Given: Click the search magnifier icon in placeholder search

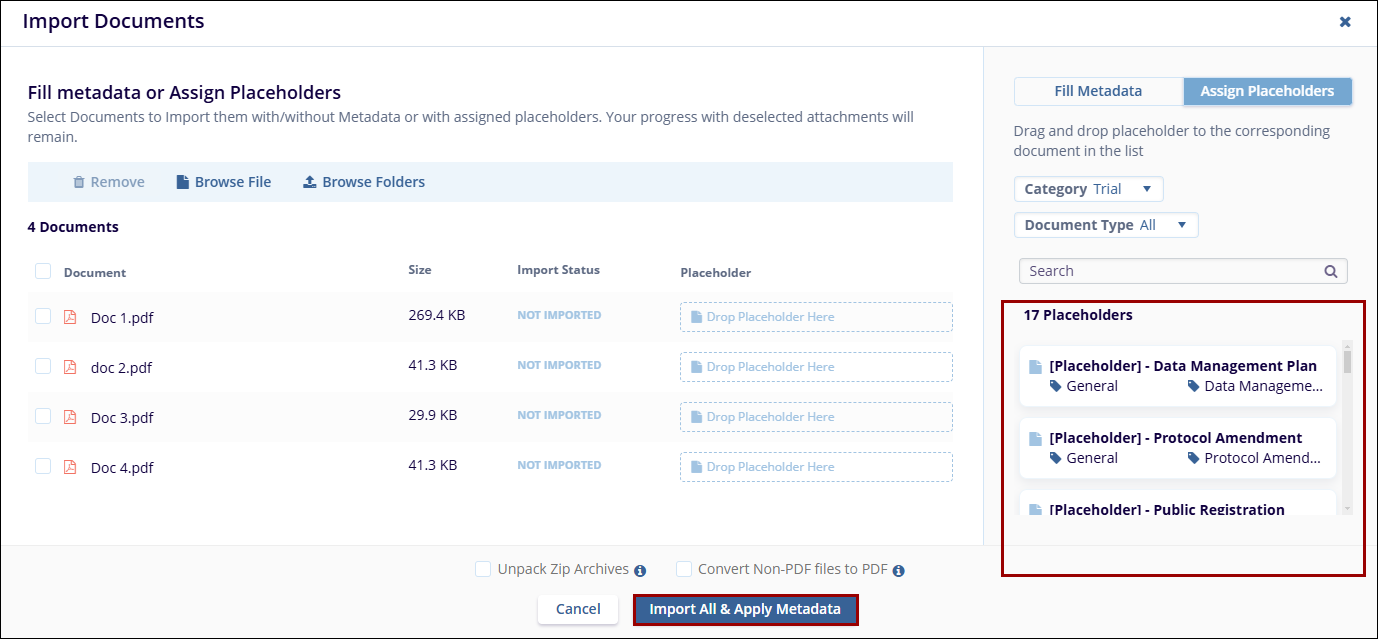Looking at the screenshot, I should 1330,271.
